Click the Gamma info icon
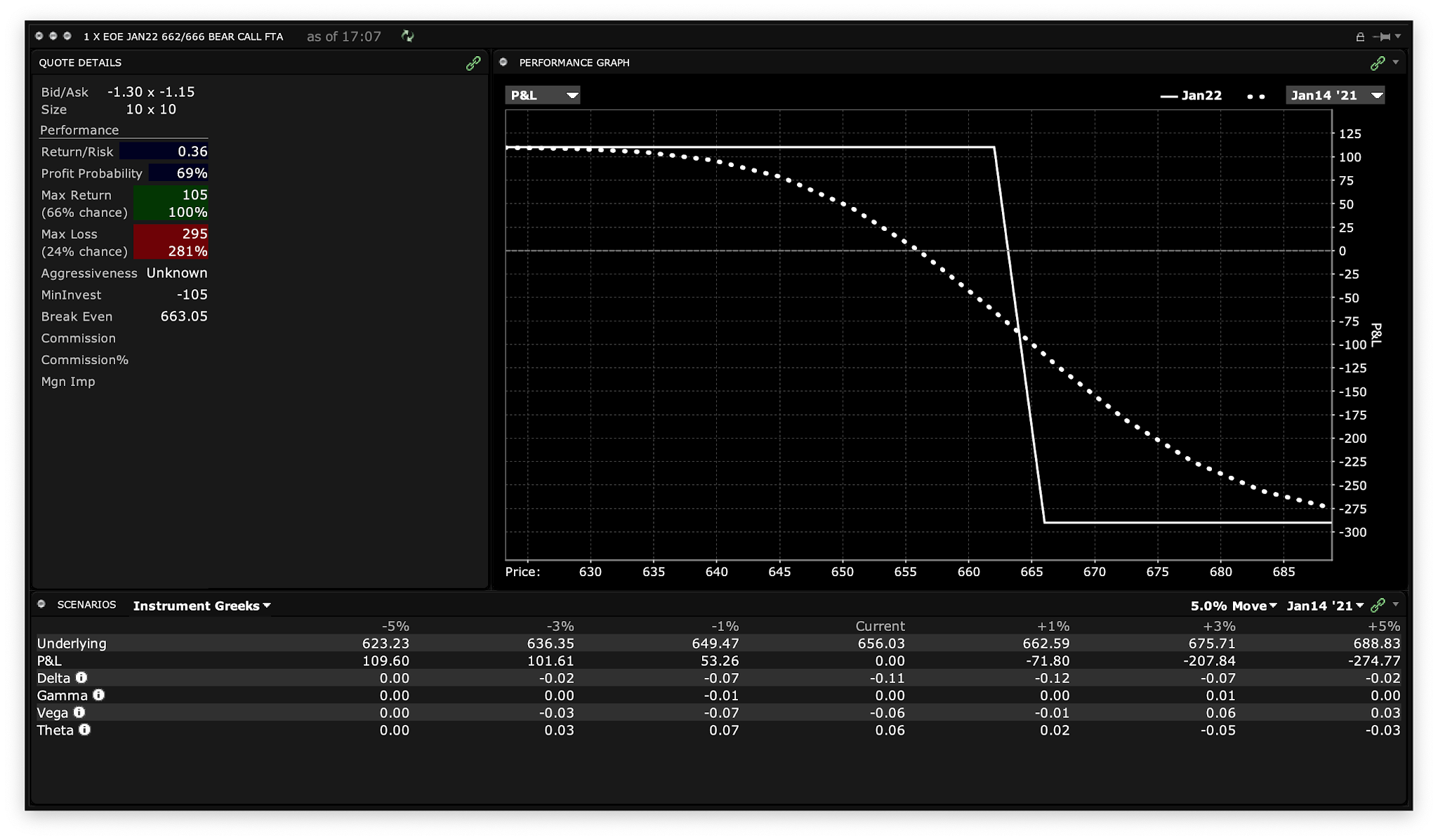1438x840 pixels. click(98, 695)
